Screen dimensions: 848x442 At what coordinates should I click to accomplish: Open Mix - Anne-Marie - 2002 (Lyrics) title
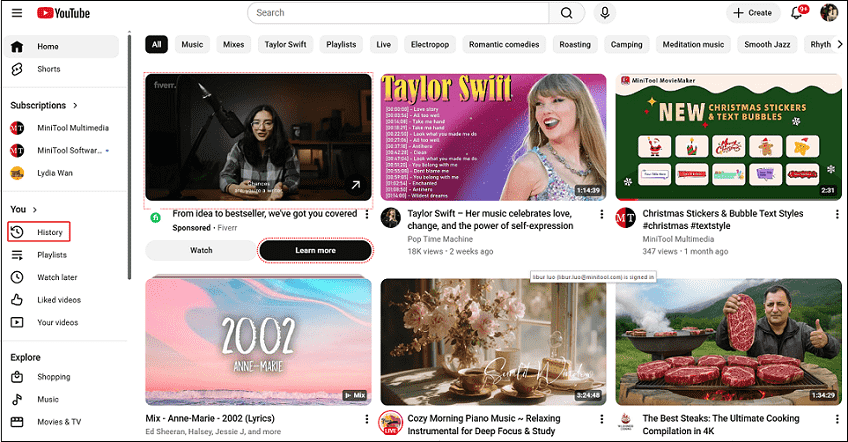pos(210,419)
